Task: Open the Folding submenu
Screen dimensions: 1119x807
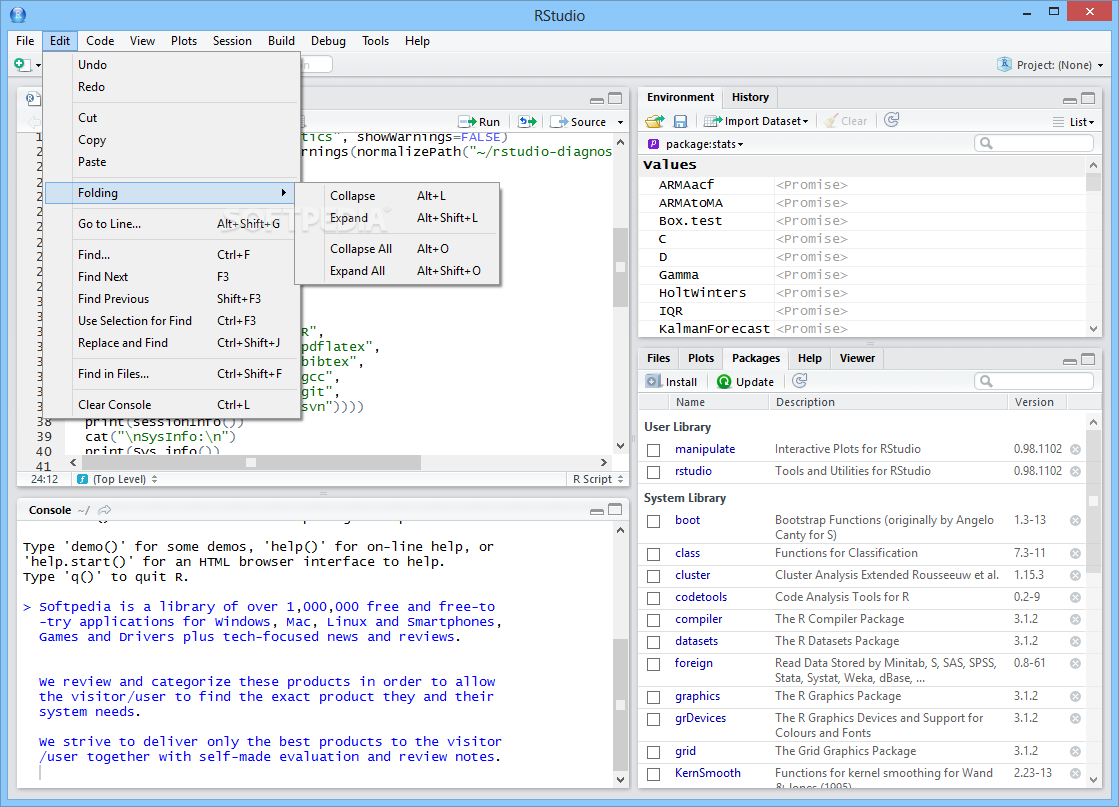Action: (x=171, y=193)
